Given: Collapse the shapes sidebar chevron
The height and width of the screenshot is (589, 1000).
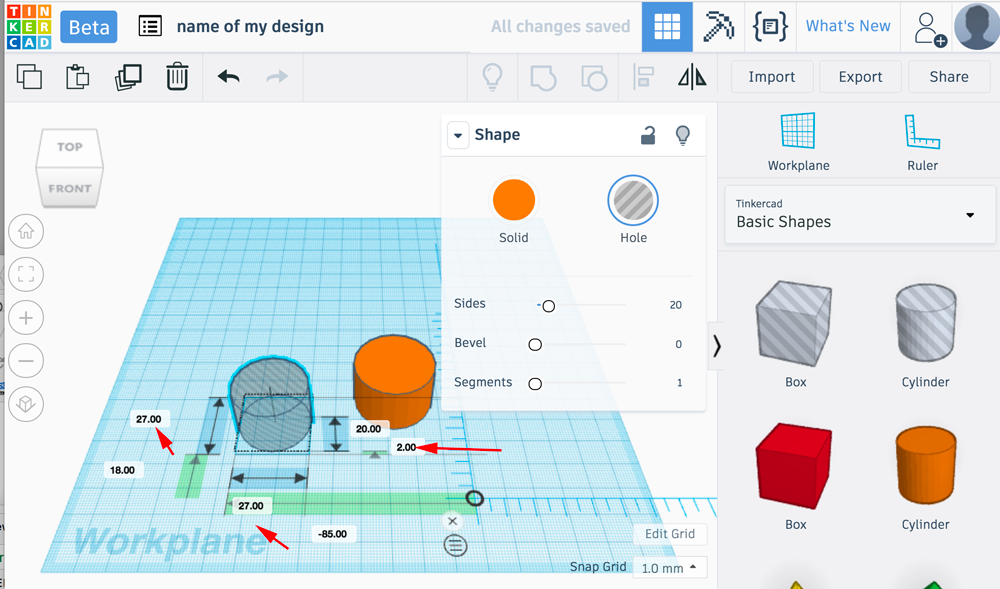Looking at the screenshot, I should tap(717, 346).
